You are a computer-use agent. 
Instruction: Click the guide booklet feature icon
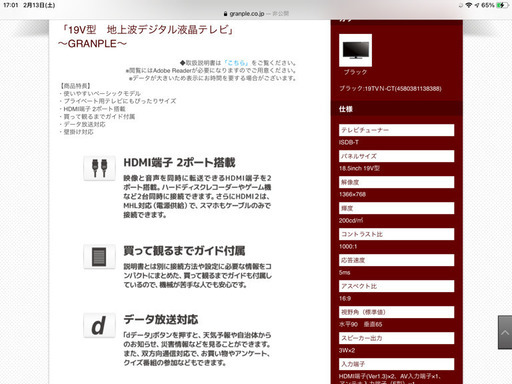pyautogui.click(x=99, y=256)
